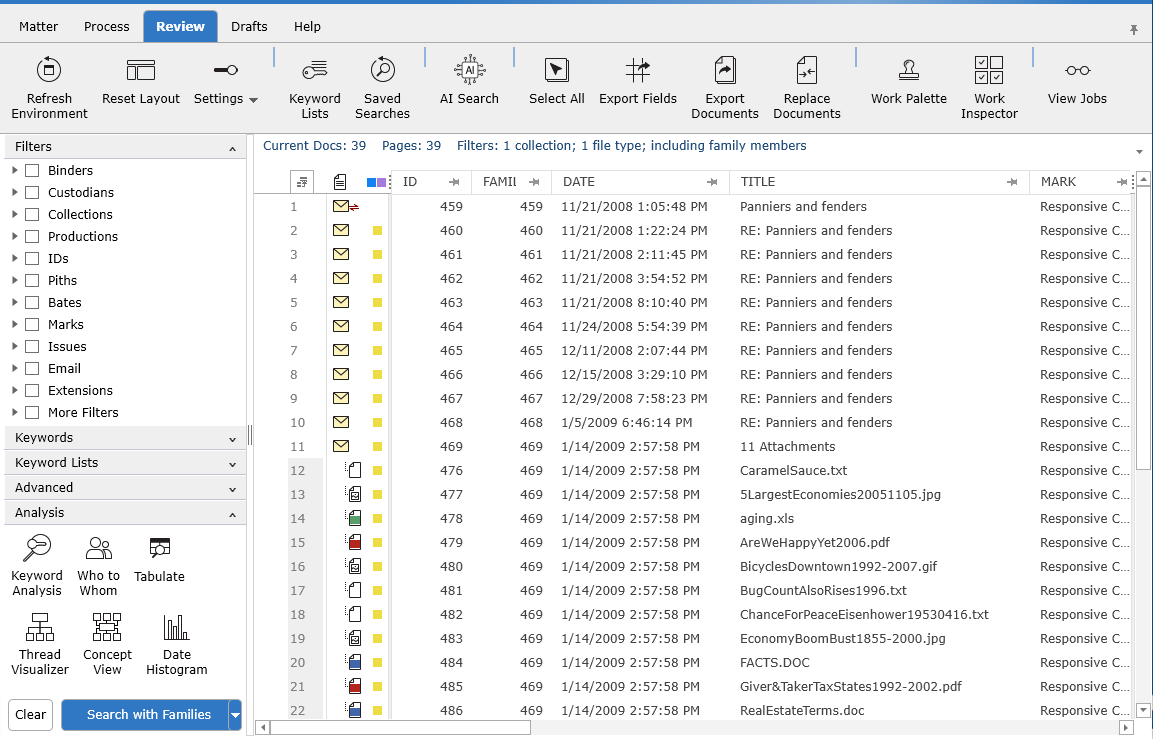
Task: Open Concept View
Action: (x=107, y=644)
